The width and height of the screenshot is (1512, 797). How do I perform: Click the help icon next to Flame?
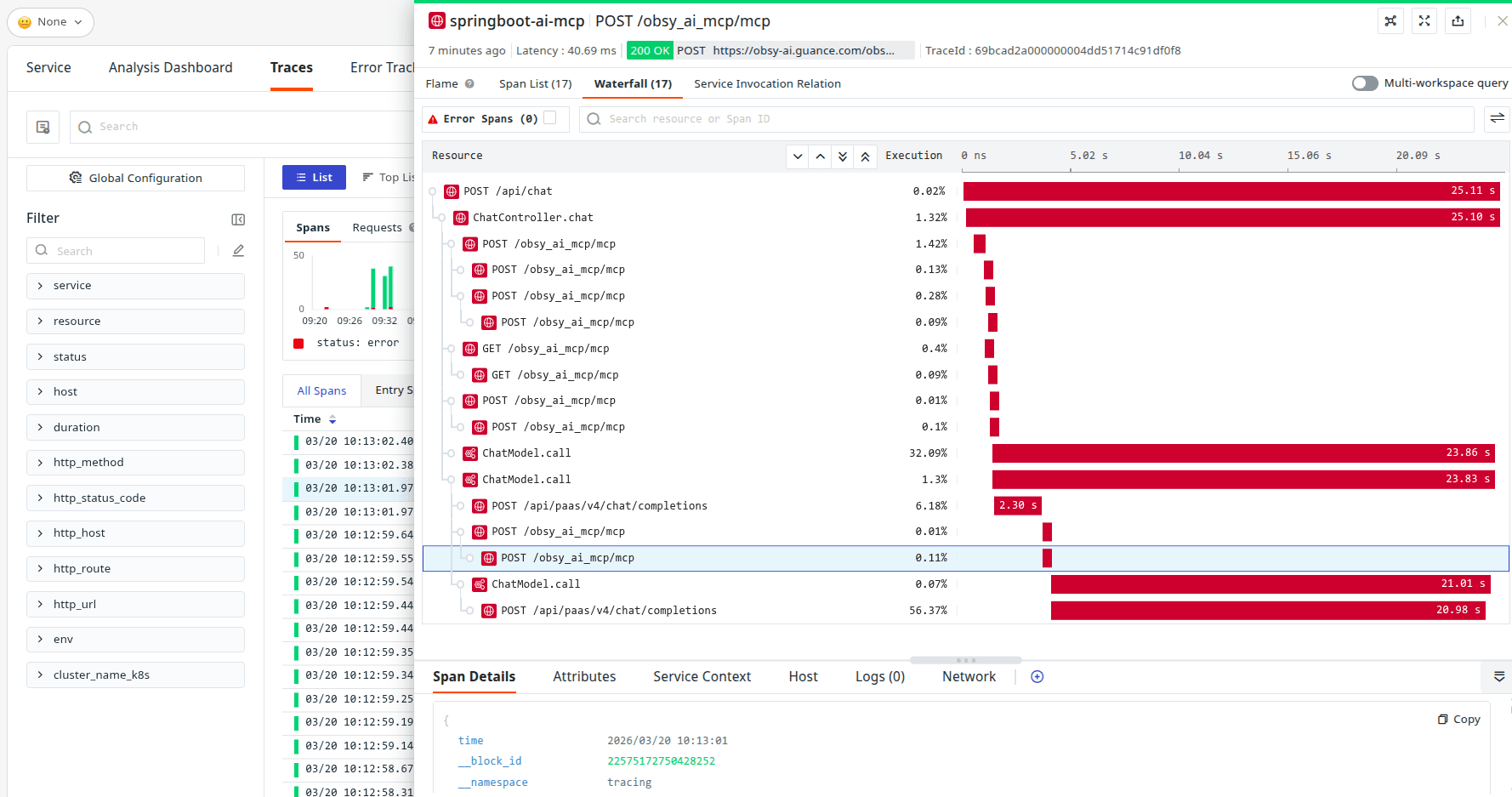pyautogui.click(x=469, y=83)
